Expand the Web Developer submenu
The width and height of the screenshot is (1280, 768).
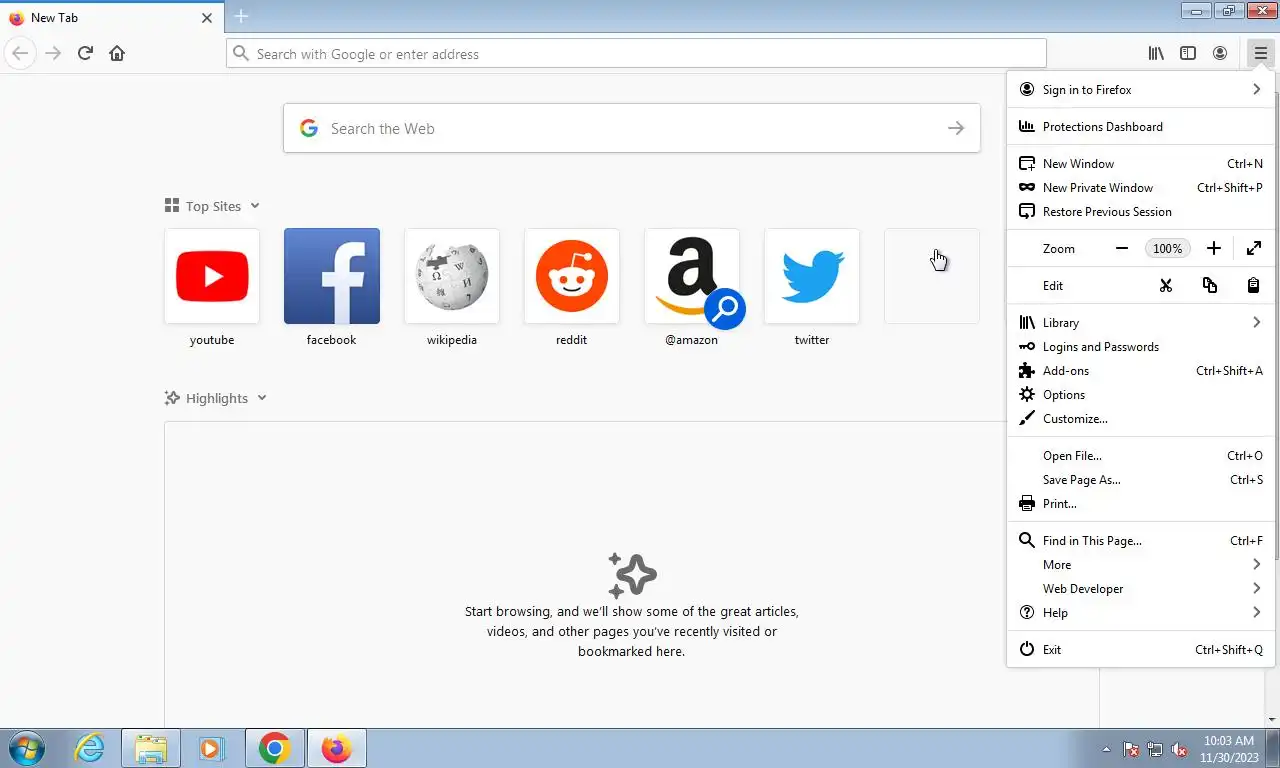coord(1141,588)
